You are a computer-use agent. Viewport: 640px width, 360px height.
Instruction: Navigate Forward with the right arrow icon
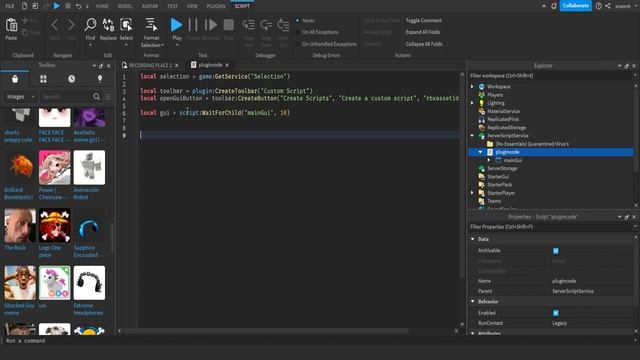pos(71,25)
